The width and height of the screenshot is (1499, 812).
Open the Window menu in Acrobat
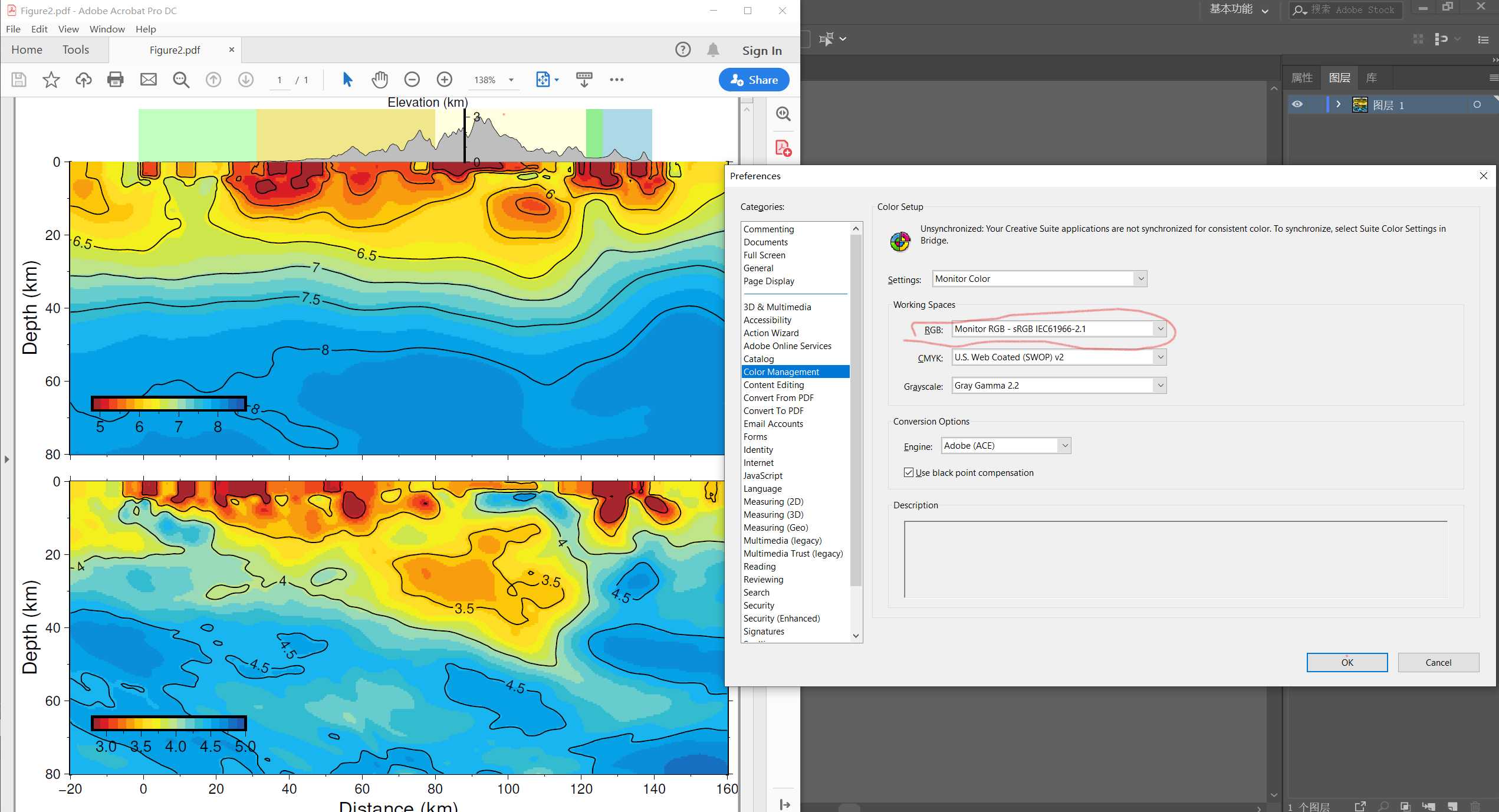(107, 29)
